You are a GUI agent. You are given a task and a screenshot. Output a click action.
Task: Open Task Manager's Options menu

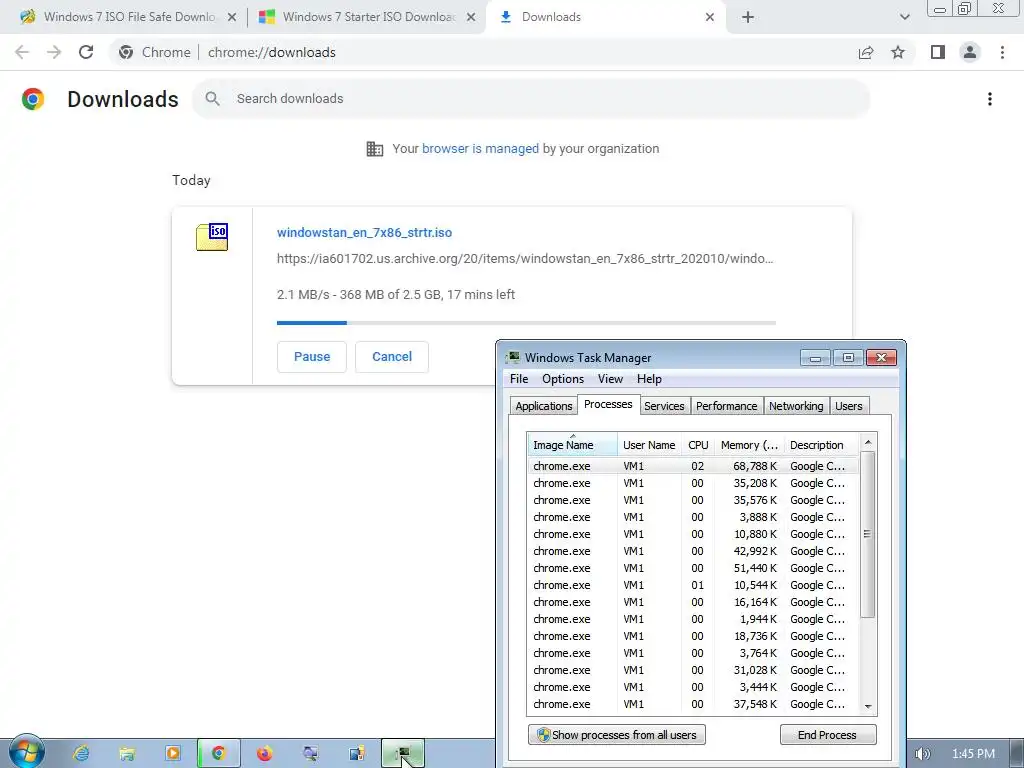(563, 379)
